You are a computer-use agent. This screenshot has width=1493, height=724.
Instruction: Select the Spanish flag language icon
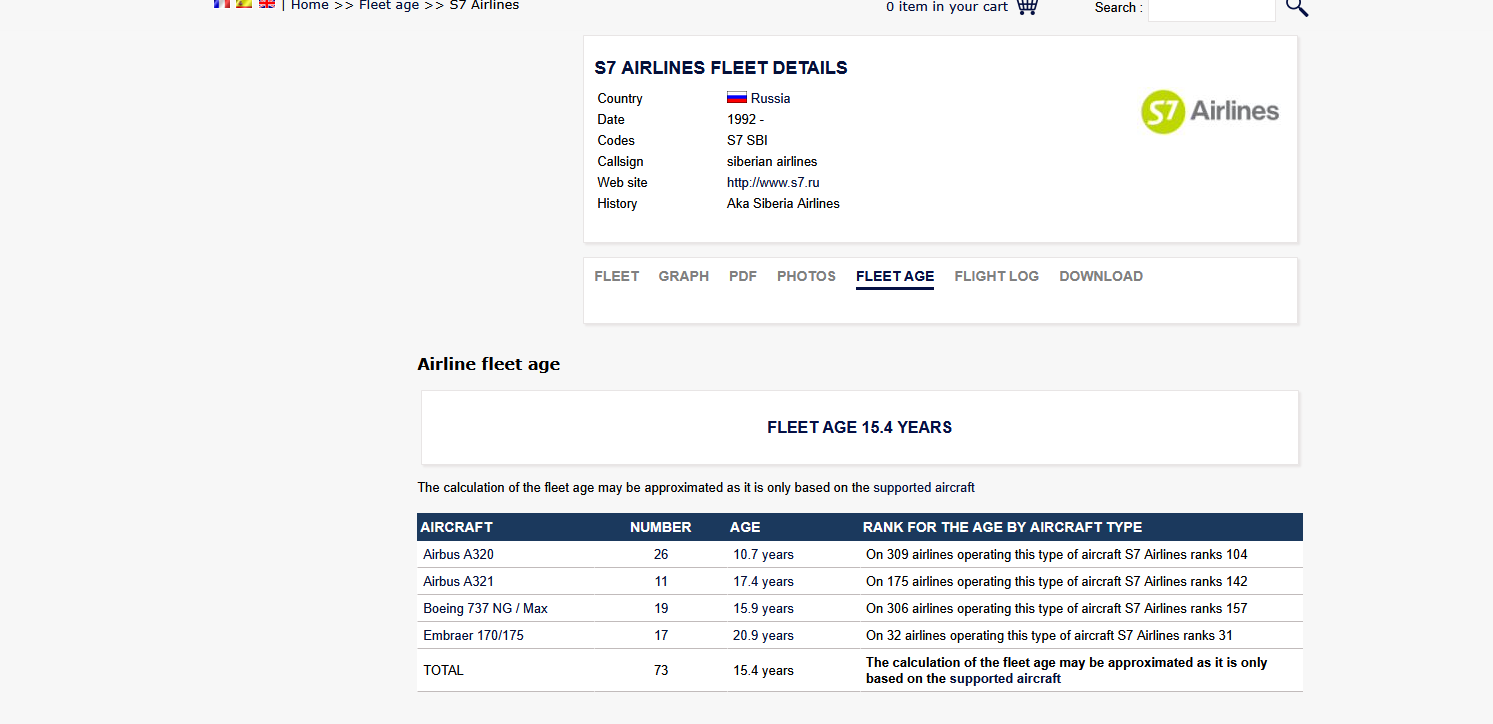click(x=244, y=3)
